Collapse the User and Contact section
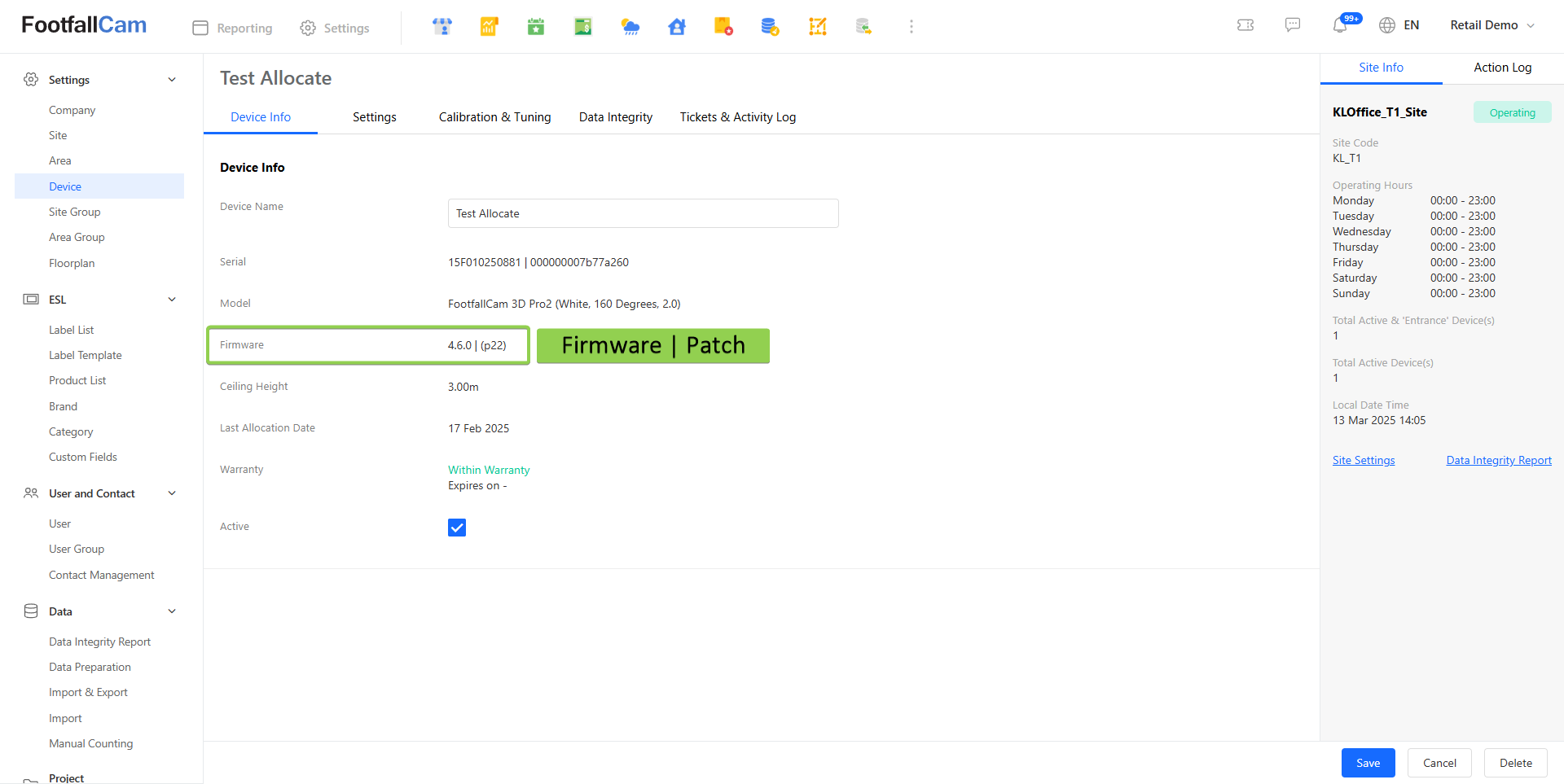 [172, 493]
